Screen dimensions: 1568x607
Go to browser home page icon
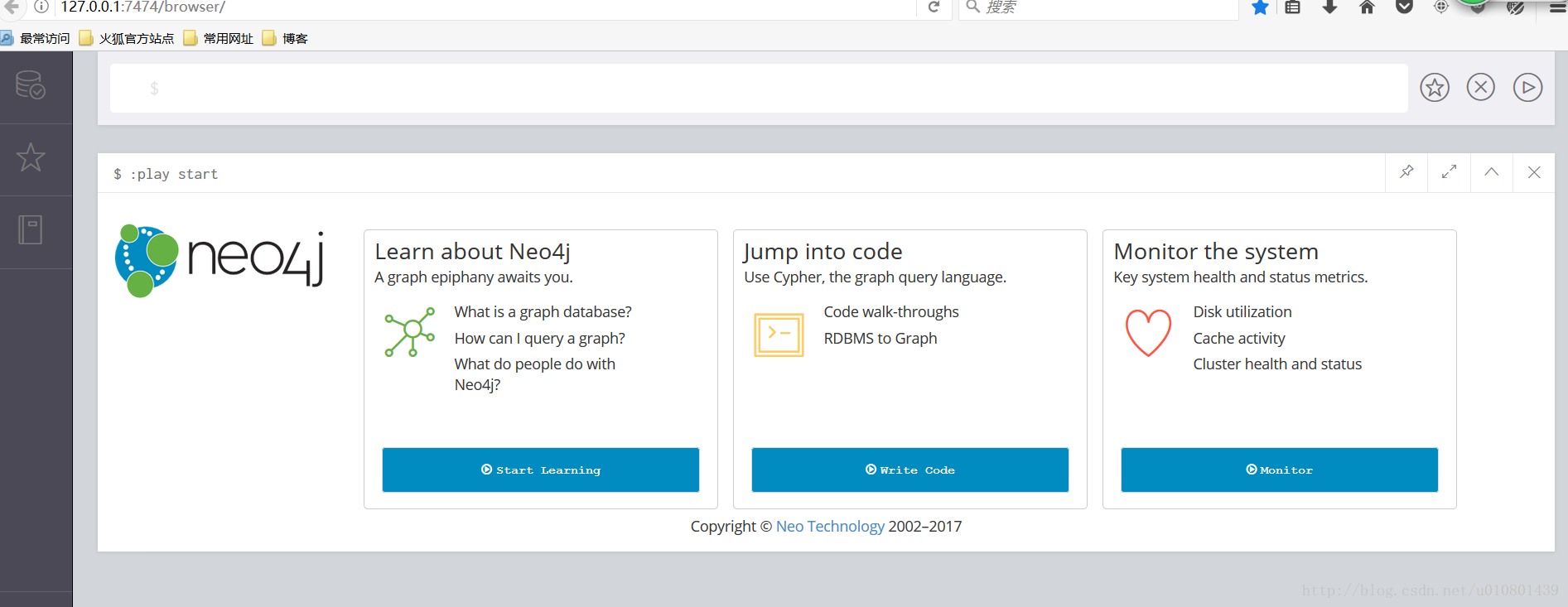click(1368, 7)
